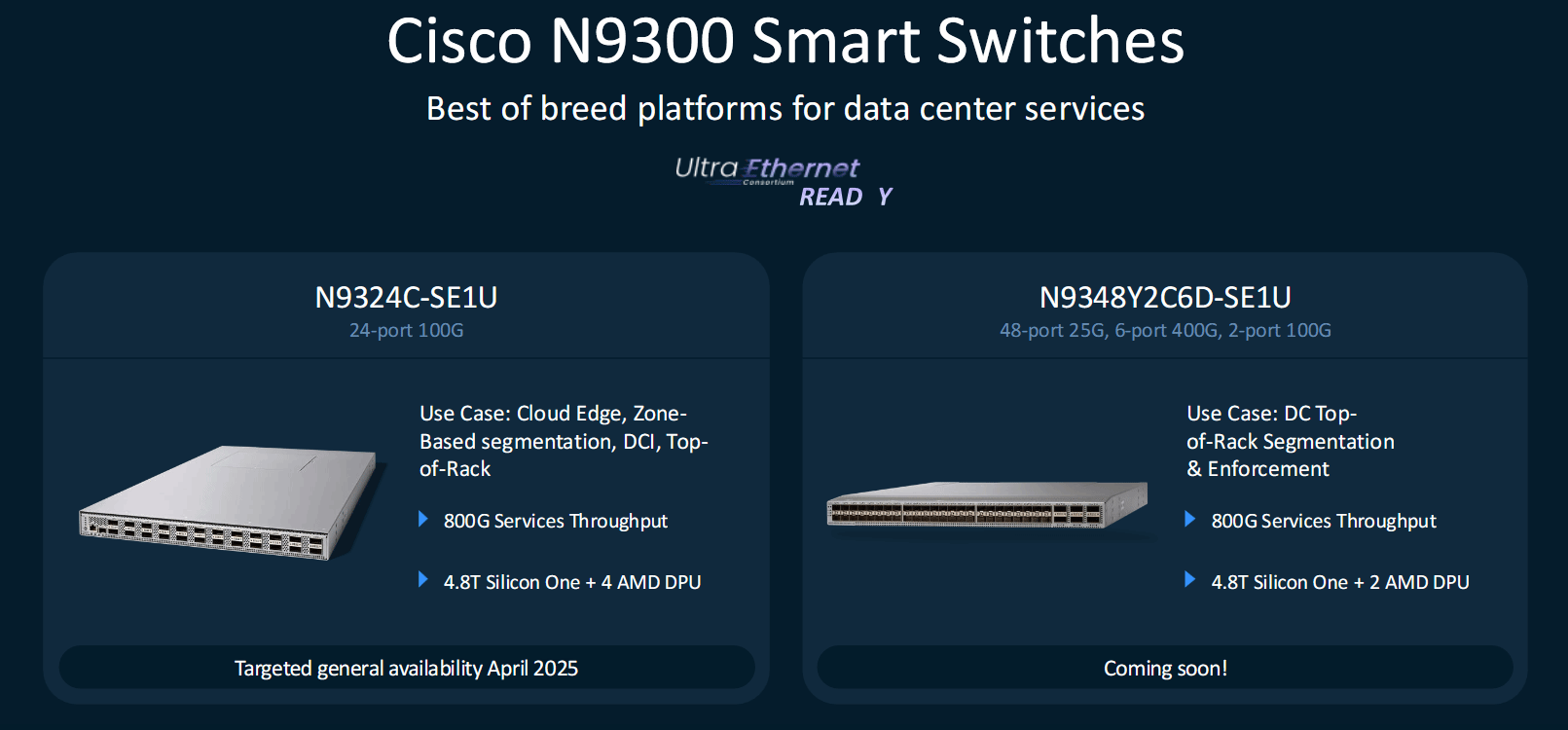1568x730 pixels.
Task: Click the Cisco N9300 Smart Switches title
Action: pyautogui.click(x=784, y=41)
